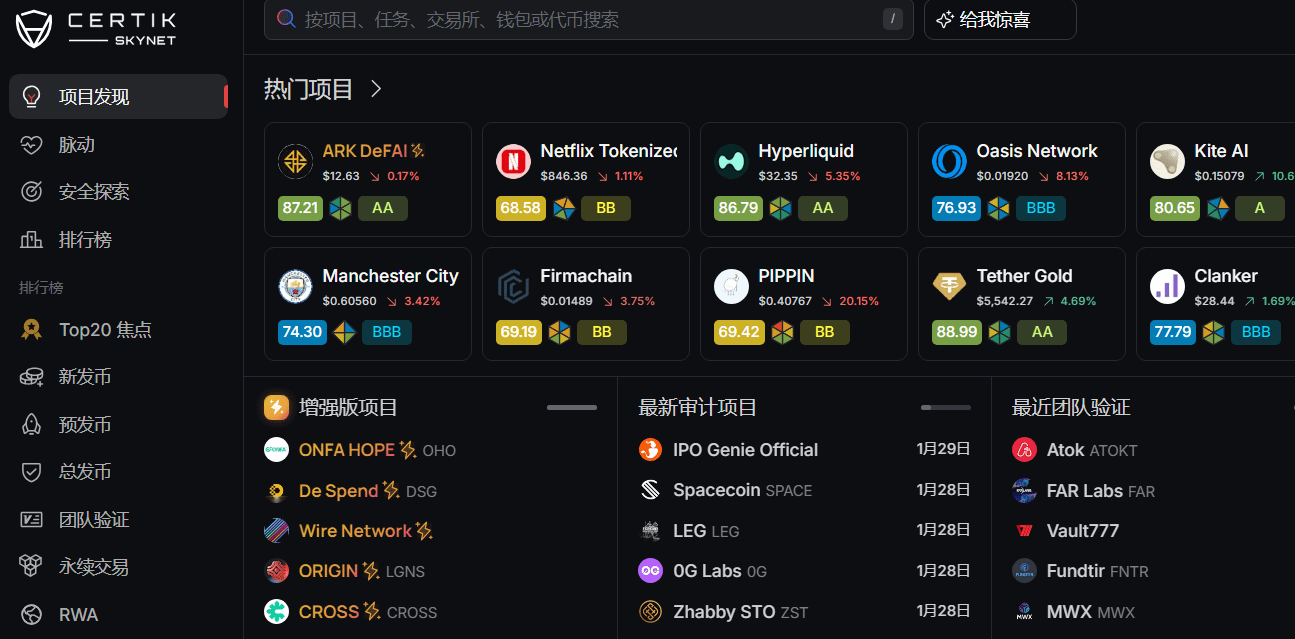Click the 1月29日 date for IPO Genie
1295x639 pixels.
[944, 449]
